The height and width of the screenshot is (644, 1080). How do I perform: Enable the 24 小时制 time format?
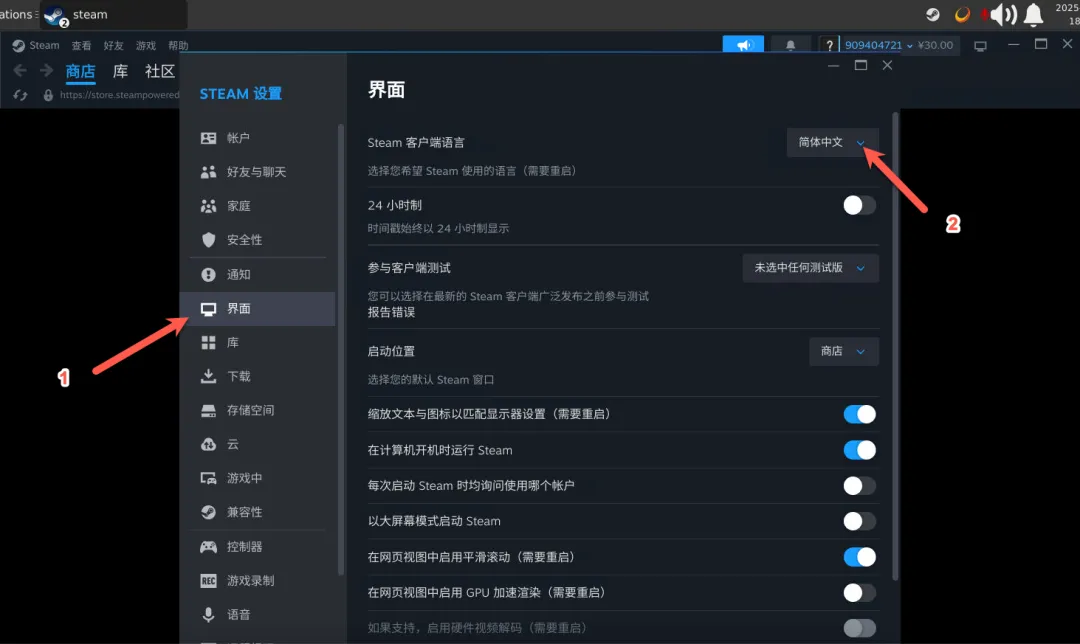coord(858,204)
